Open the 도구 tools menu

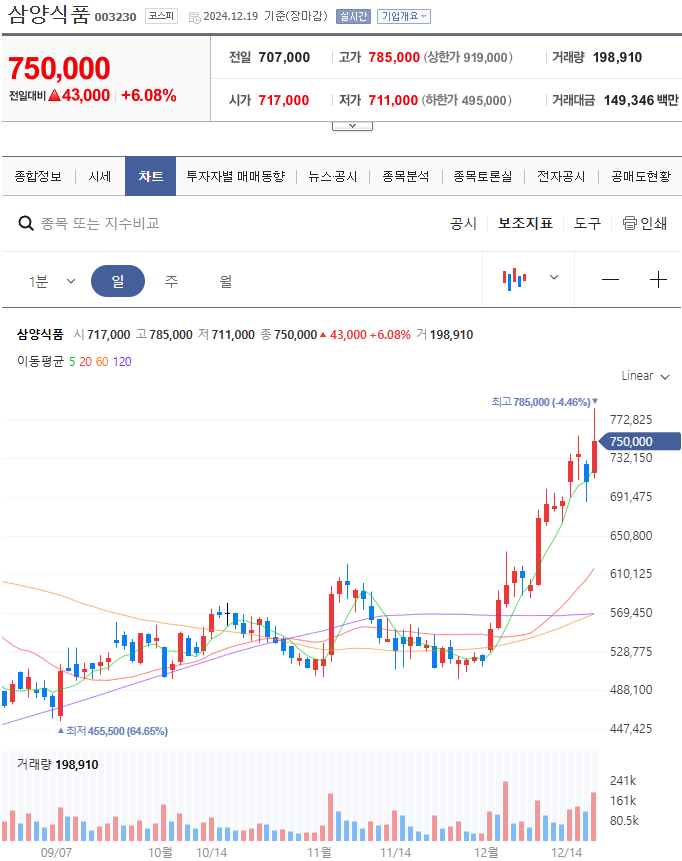tap(587, 223)
